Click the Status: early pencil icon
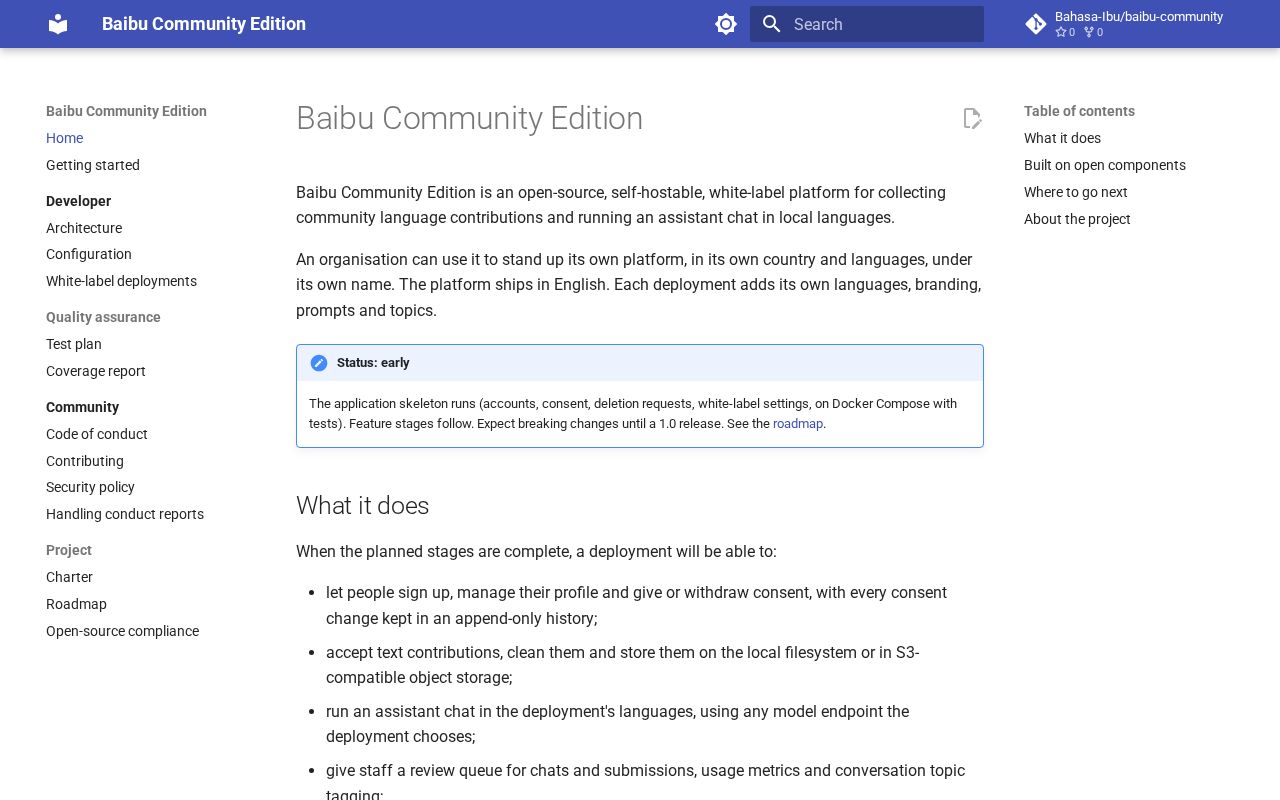The image size is (1280, 800). coord(319,363)
